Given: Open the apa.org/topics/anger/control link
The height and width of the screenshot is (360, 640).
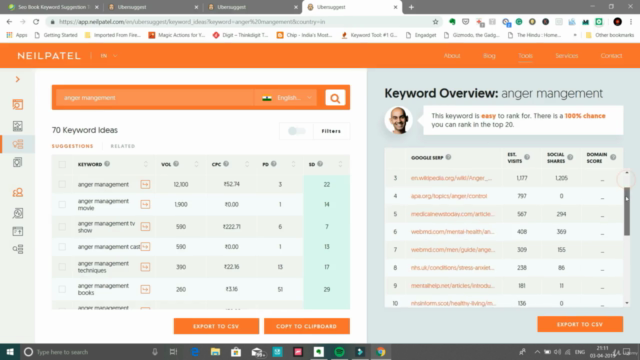Looking at the screenshot, I should tap(449, 196).
